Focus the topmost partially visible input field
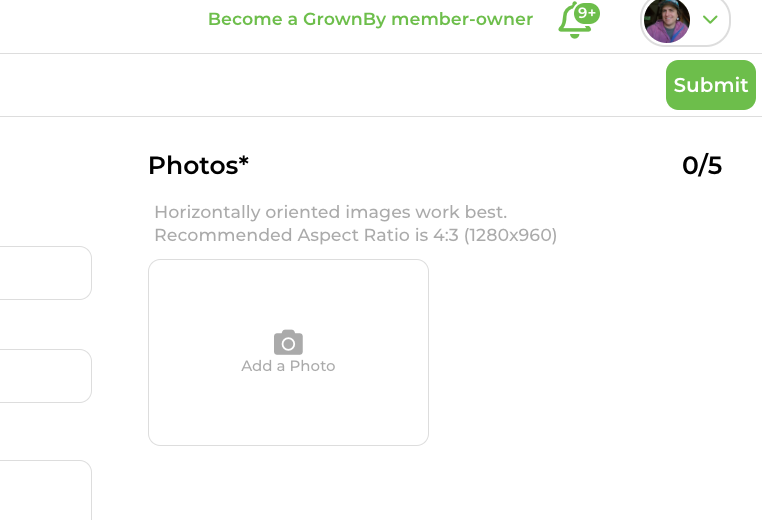Viewport: 762px width, 520px height. pos(46,273)
